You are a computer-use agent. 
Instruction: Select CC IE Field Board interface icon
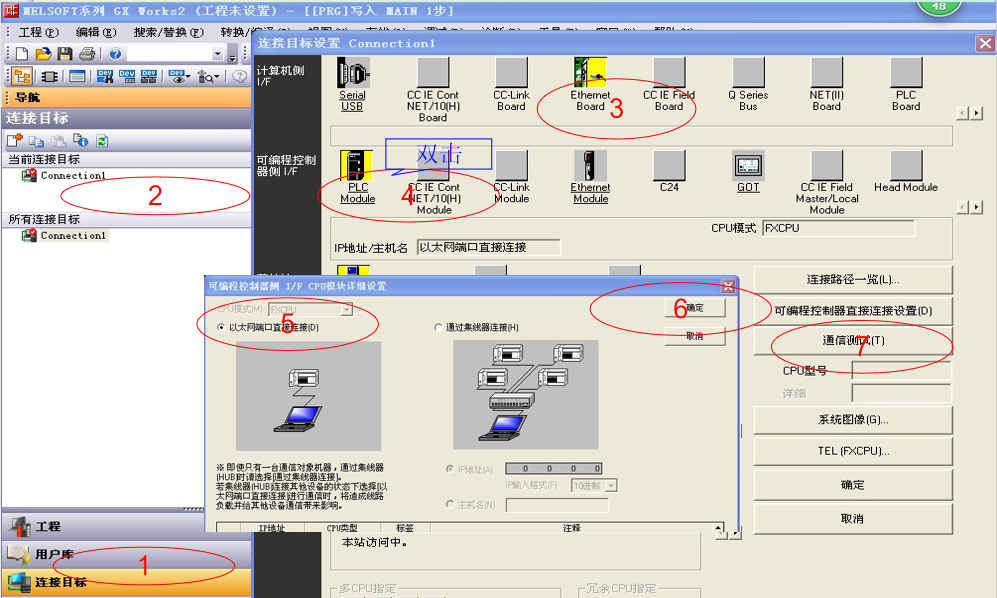click(x=669, y=85)
